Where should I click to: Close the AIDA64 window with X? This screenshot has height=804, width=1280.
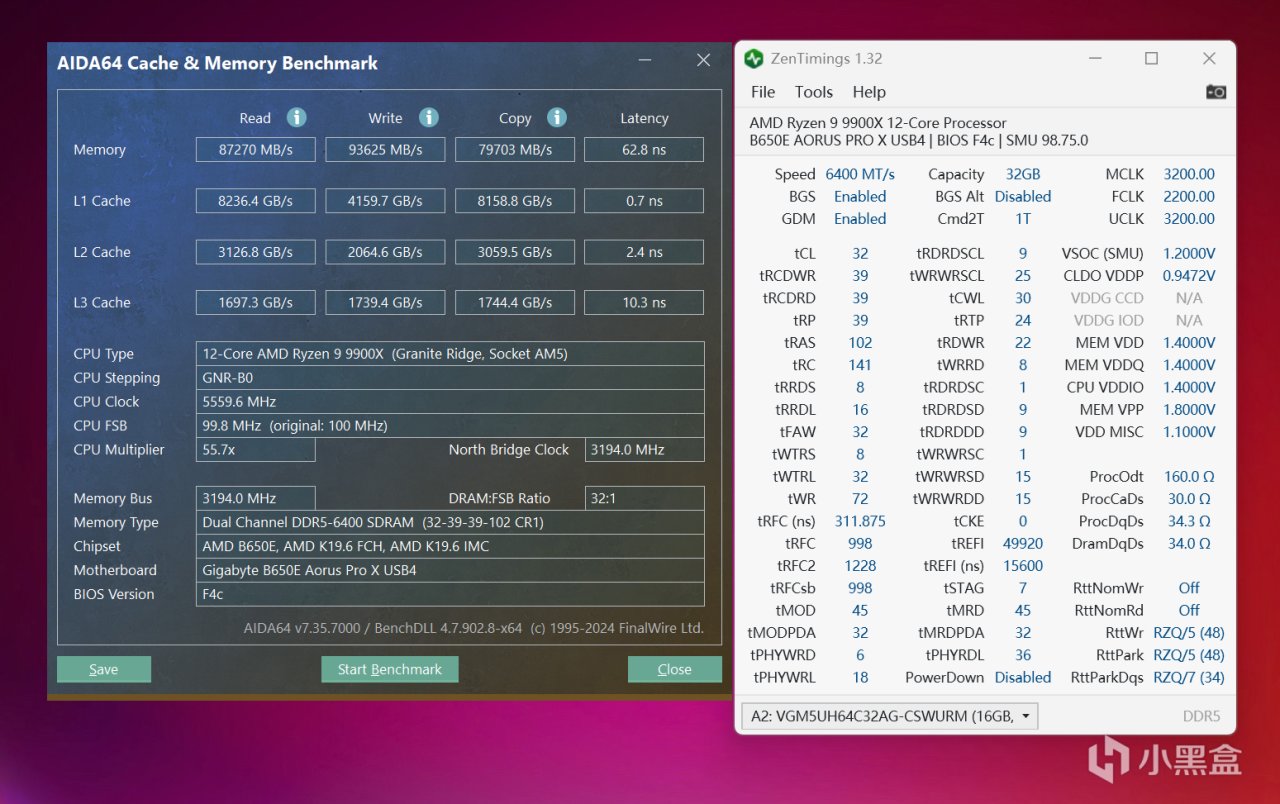(703, 61)
